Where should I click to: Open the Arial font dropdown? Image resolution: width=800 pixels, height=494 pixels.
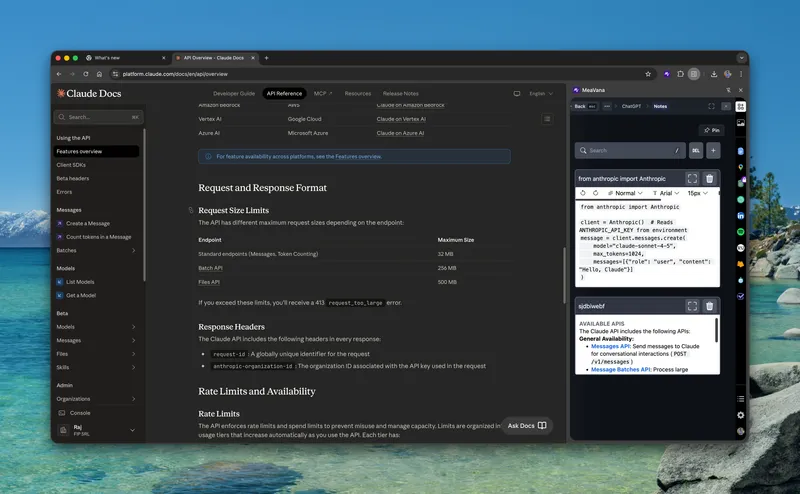[x=666, y=193]
